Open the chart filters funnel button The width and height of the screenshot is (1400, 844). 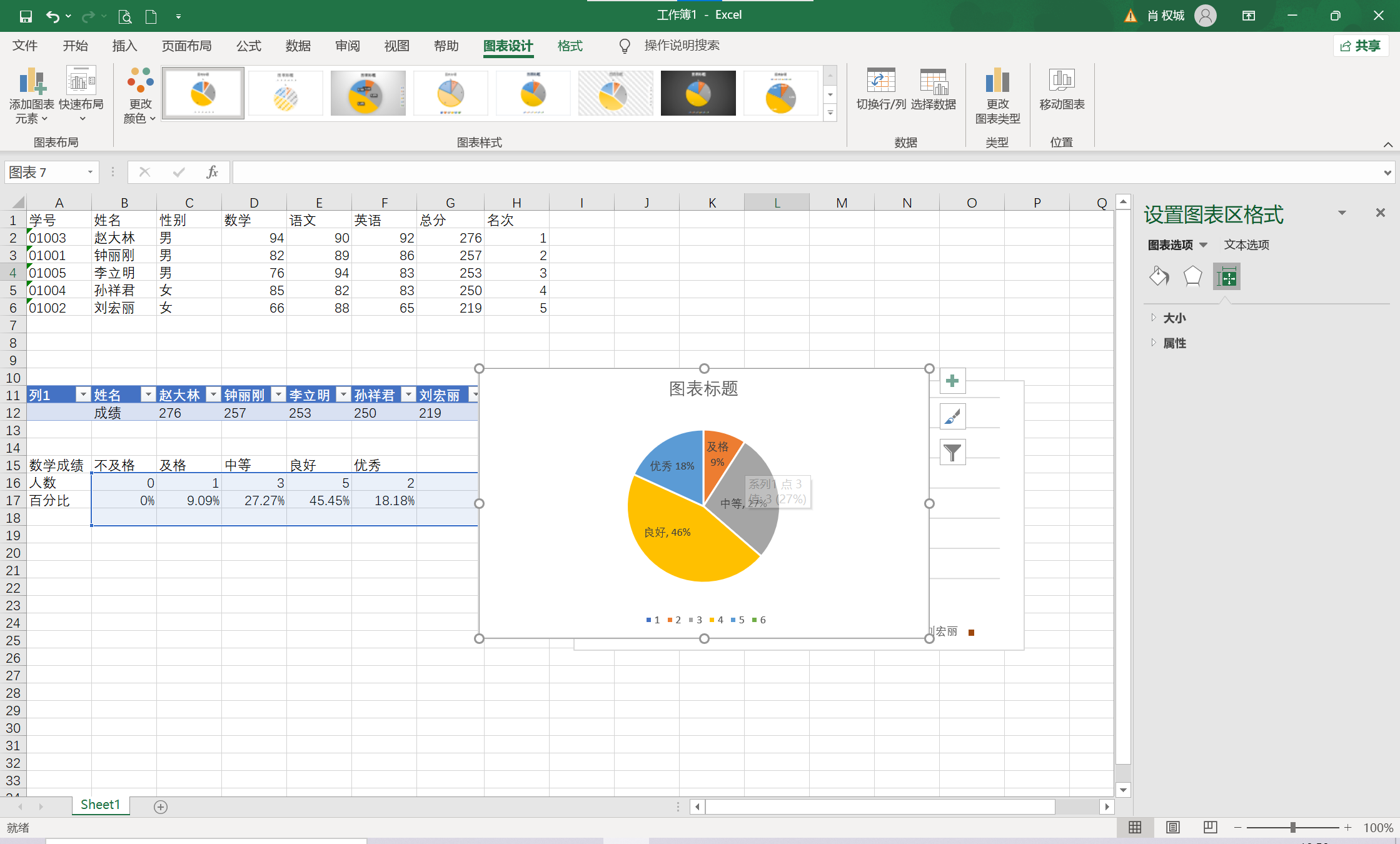tap(952, 452)
